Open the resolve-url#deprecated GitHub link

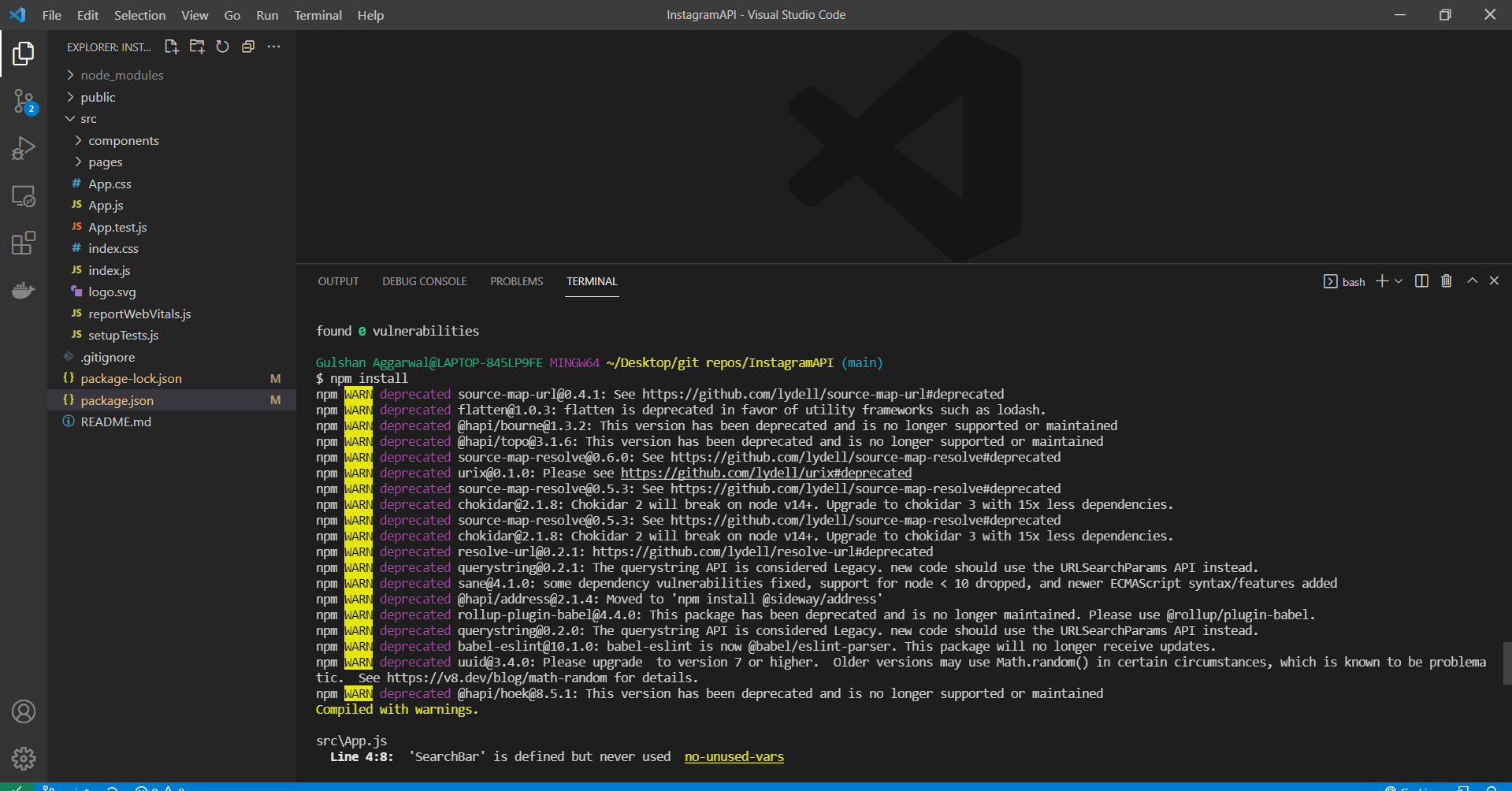763,551
